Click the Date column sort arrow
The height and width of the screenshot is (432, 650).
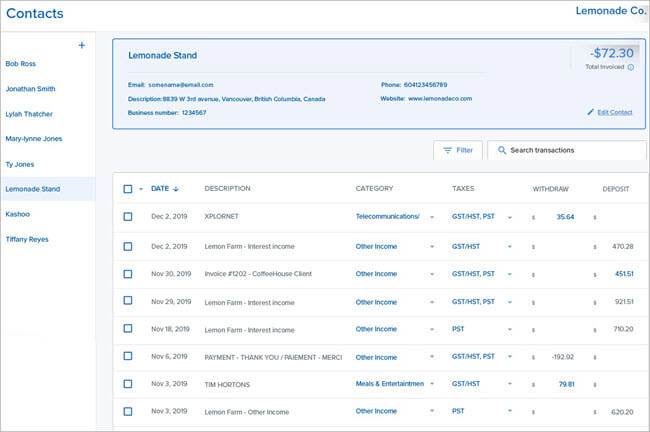(176, 188)
